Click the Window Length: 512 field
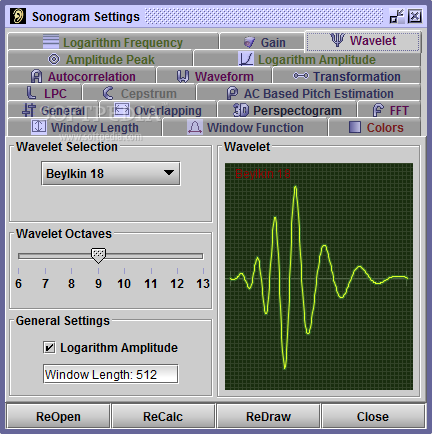The height and width of the screenshot is (434, 432). click(x=111, y=374)
